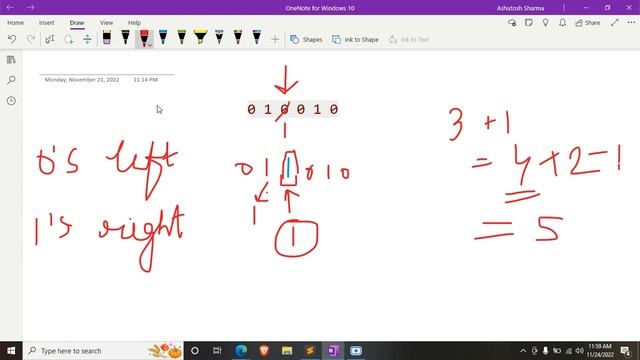Open the Help tab
Image resolution: width=640 pixels, height=360 pixels.
tap(134, 23)
